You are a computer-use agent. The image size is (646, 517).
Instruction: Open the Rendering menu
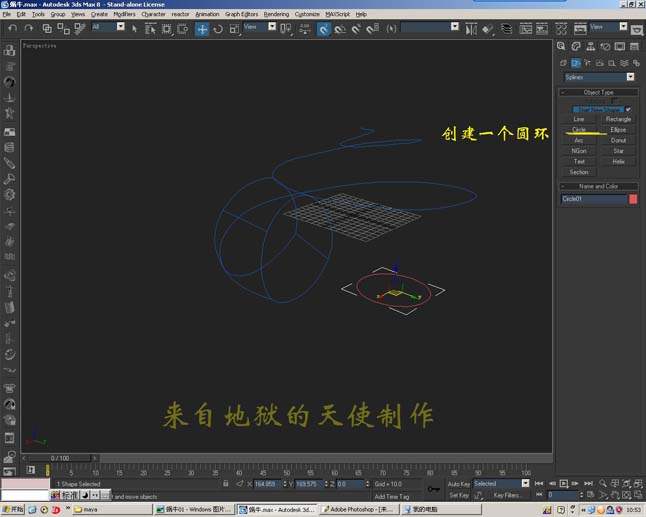(x=276, y=14)
